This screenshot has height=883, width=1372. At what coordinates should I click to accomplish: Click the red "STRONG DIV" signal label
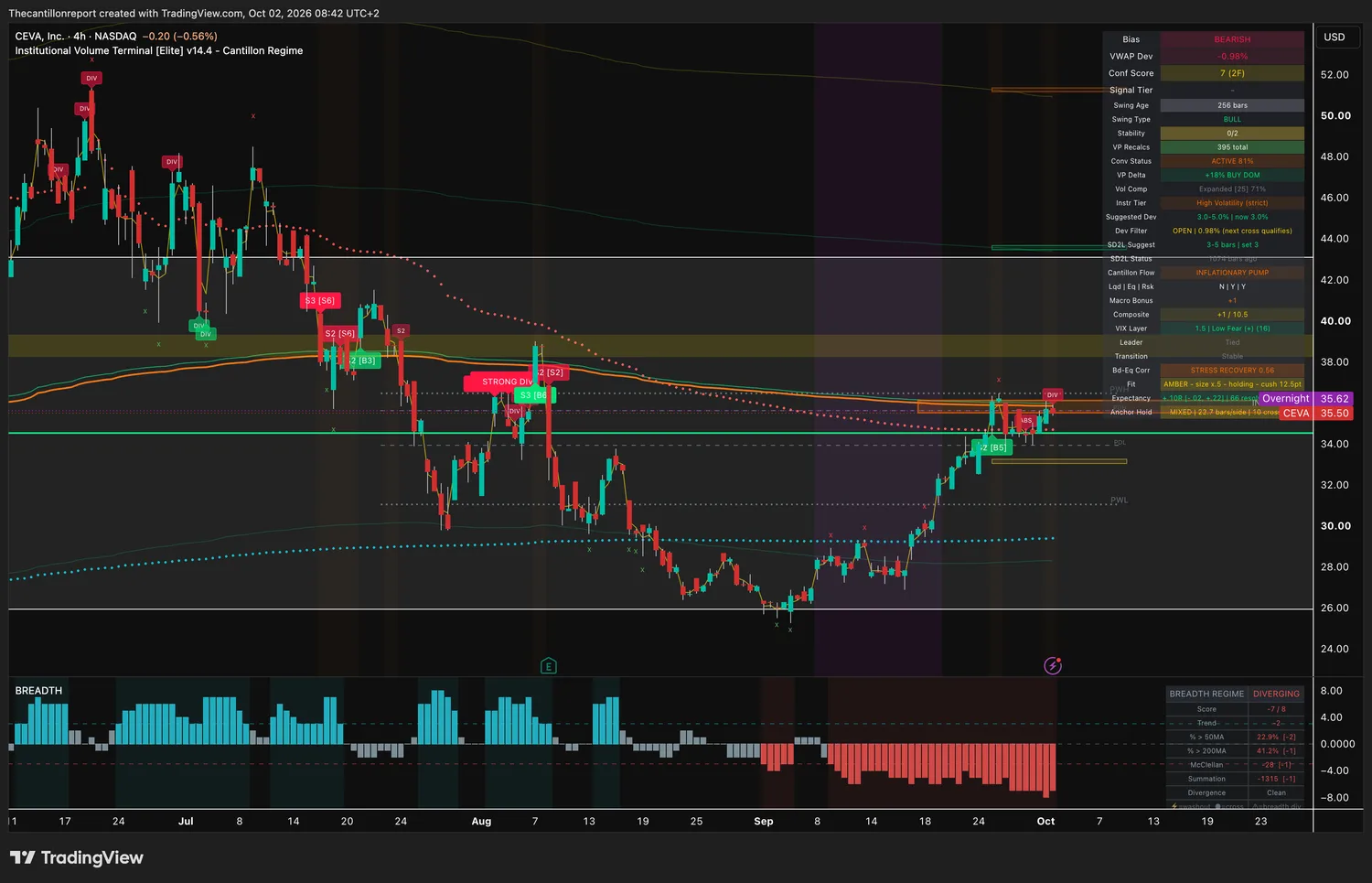(501, 382)
